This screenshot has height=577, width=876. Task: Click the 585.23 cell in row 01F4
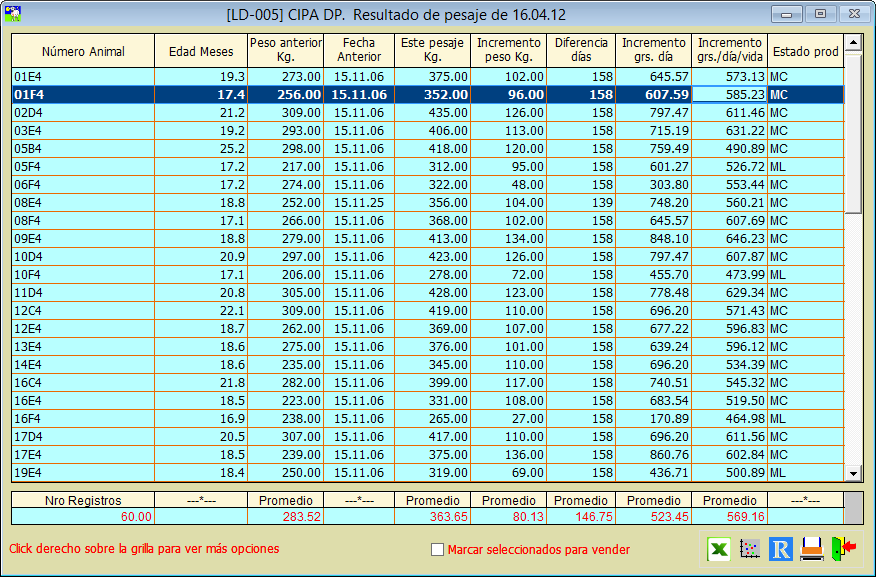(729, 94)
